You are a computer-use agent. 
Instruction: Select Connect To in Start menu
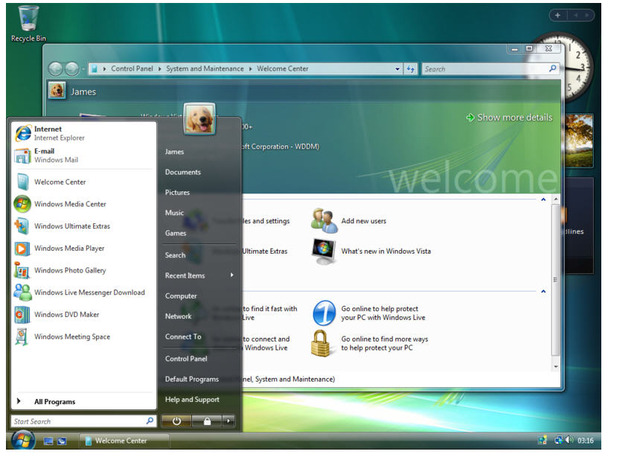tap(183, 337)
